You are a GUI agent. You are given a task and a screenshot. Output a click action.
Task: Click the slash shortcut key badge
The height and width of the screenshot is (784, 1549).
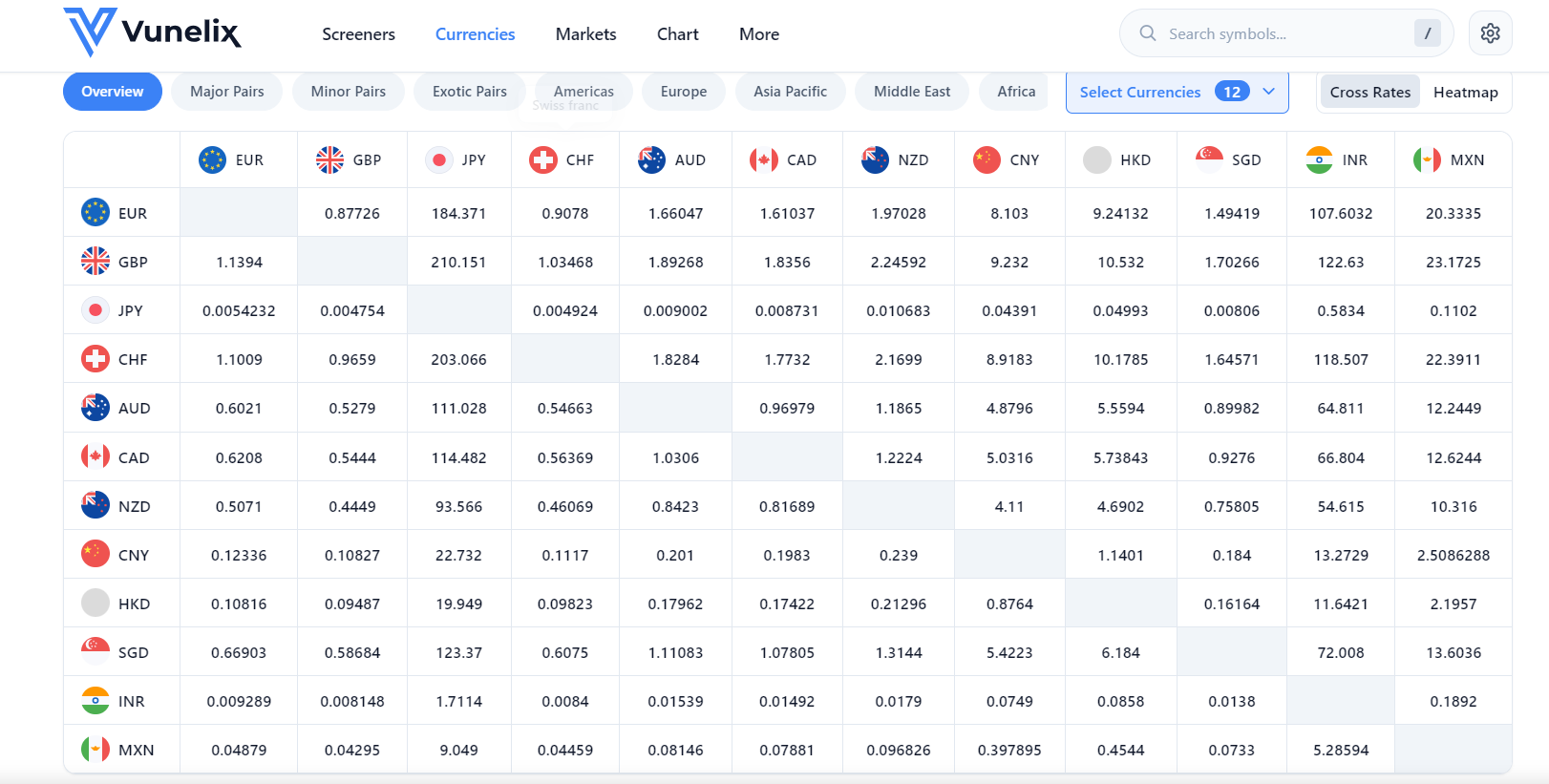(1427, 33)
